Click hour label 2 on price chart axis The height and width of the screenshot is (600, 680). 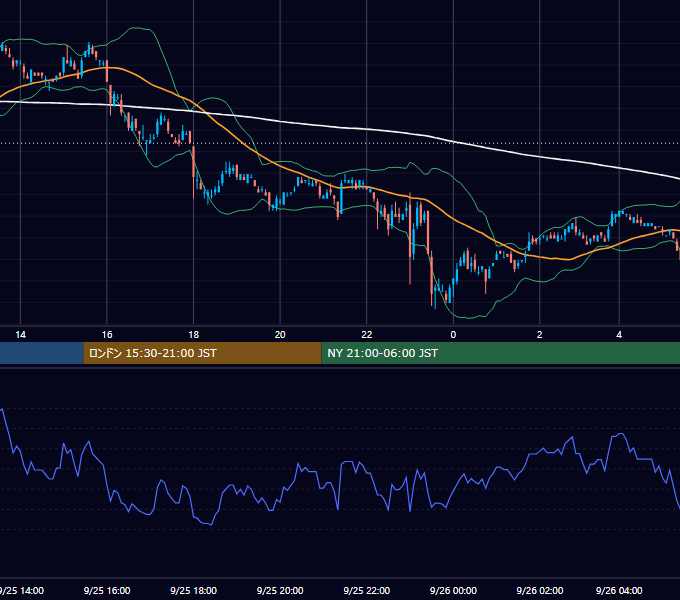point(539,335)
